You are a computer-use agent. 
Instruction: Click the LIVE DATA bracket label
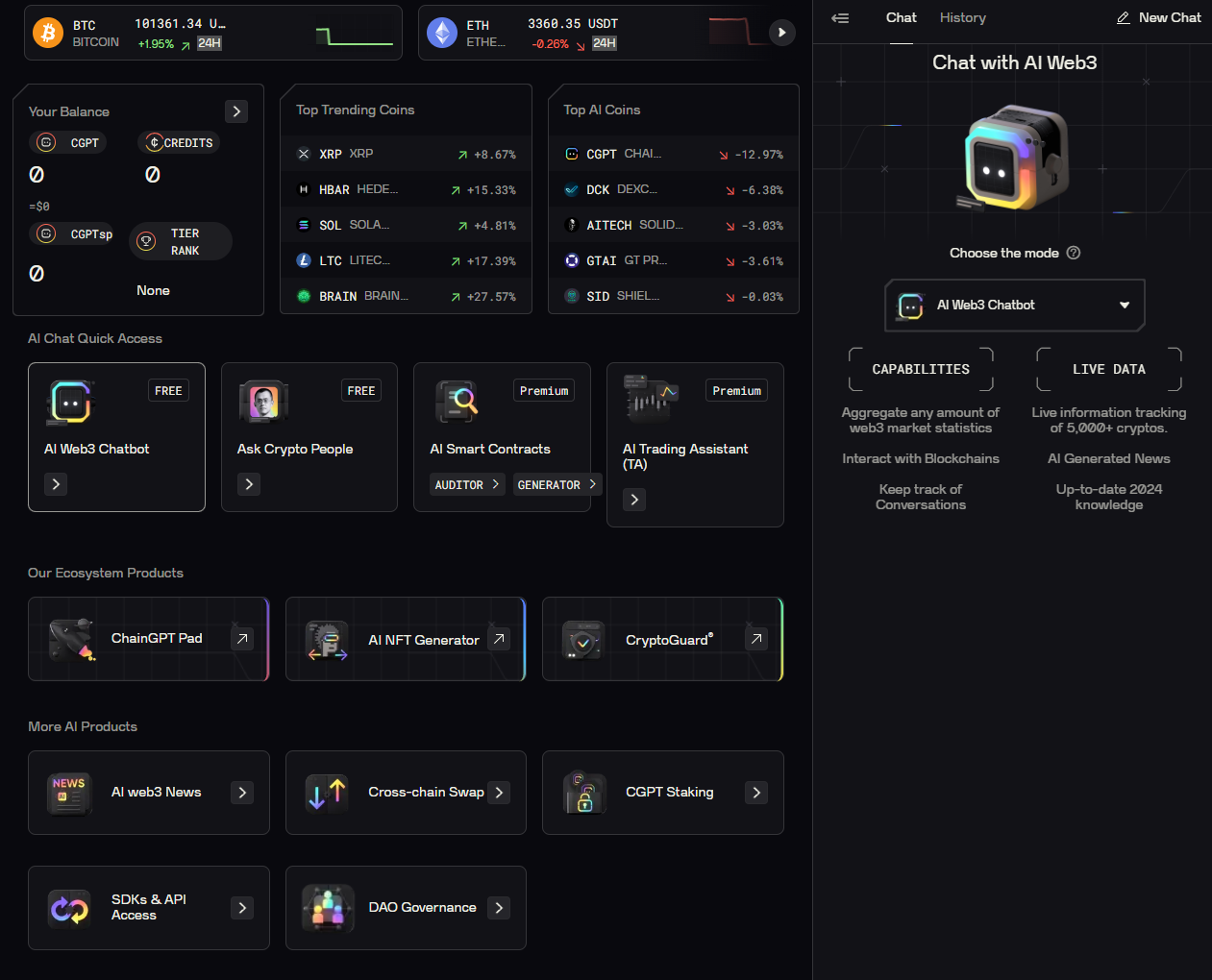(1109, 369)
